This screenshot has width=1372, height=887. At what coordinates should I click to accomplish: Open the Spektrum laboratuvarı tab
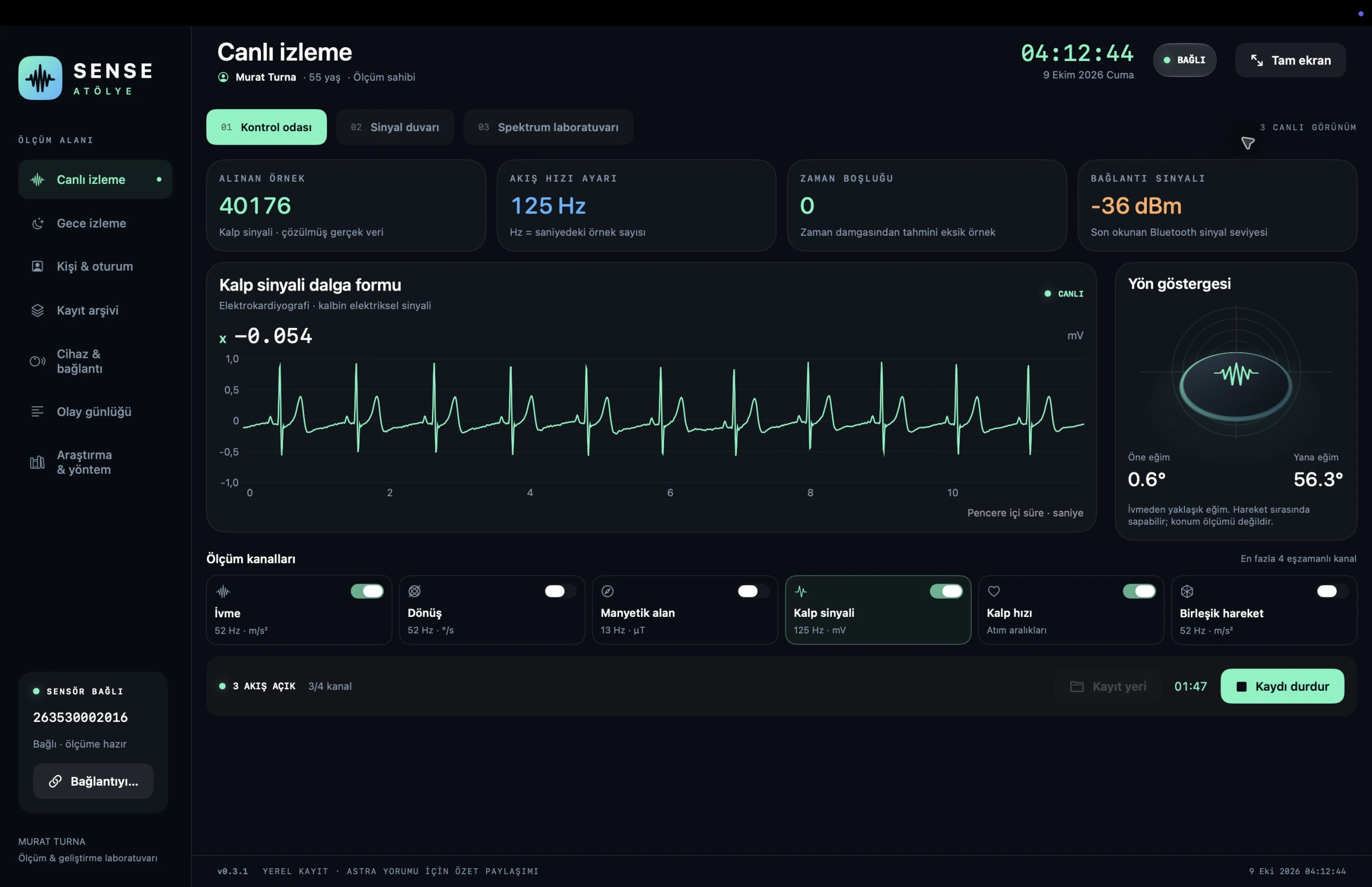[x=548, y=128]
